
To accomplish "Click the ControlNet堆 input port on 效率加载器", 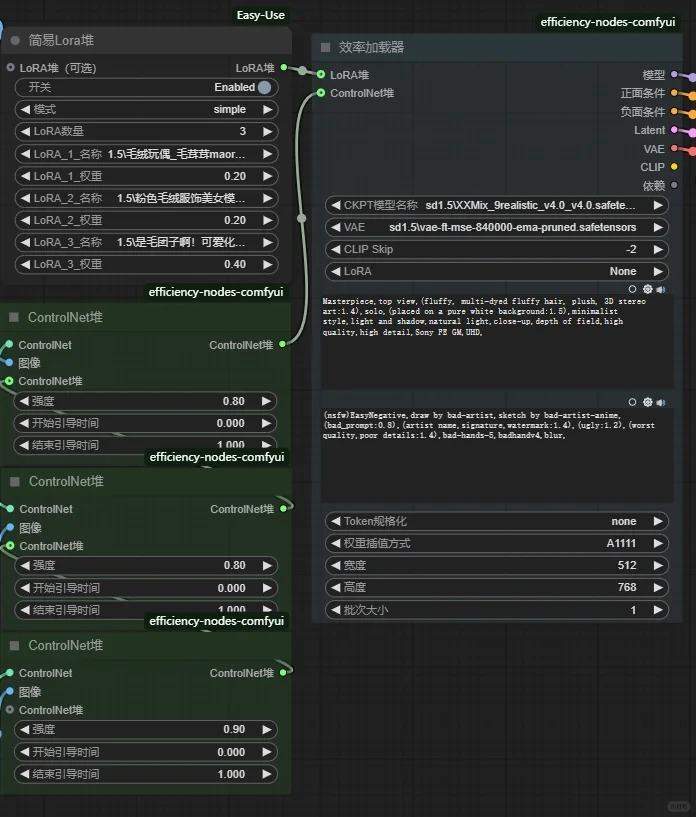I will click(321, 93).
